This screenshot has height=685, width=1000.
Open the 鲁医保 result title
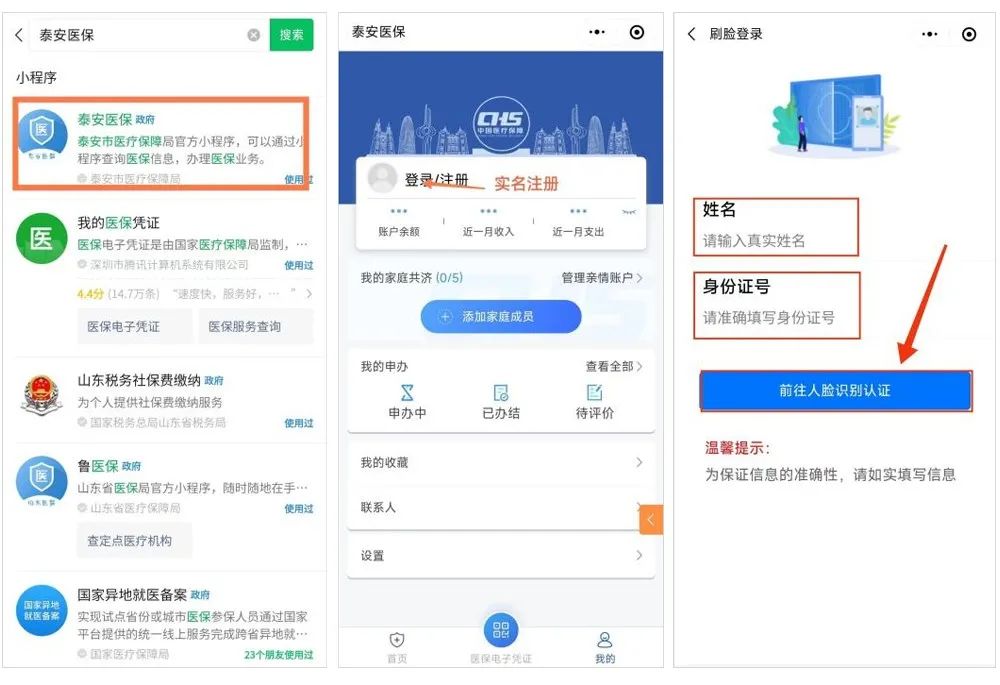coord(98,466)
